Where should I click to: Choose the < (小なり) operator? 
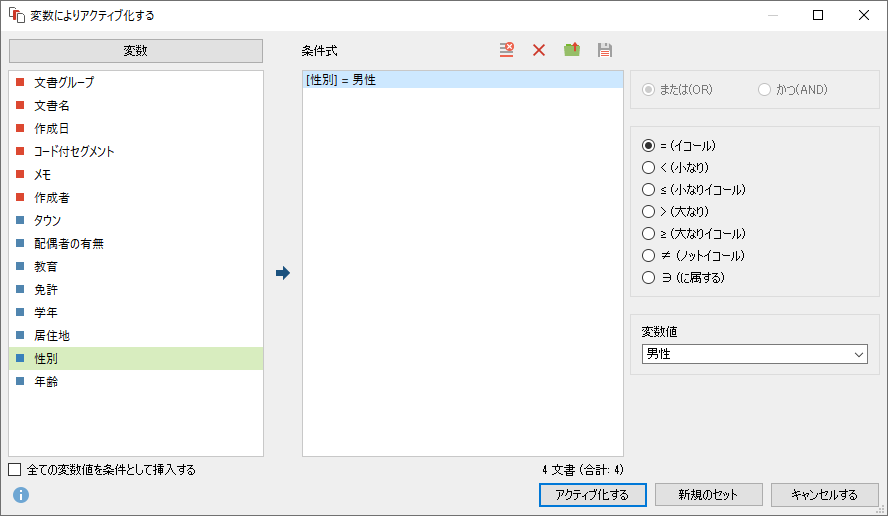(x=675, y=168)
